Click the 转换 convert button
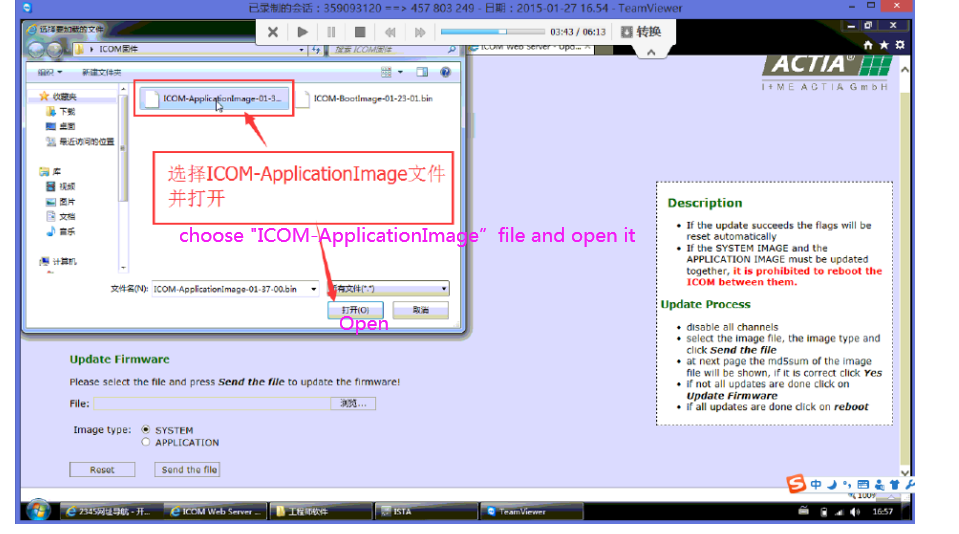 tap(642, 32)
